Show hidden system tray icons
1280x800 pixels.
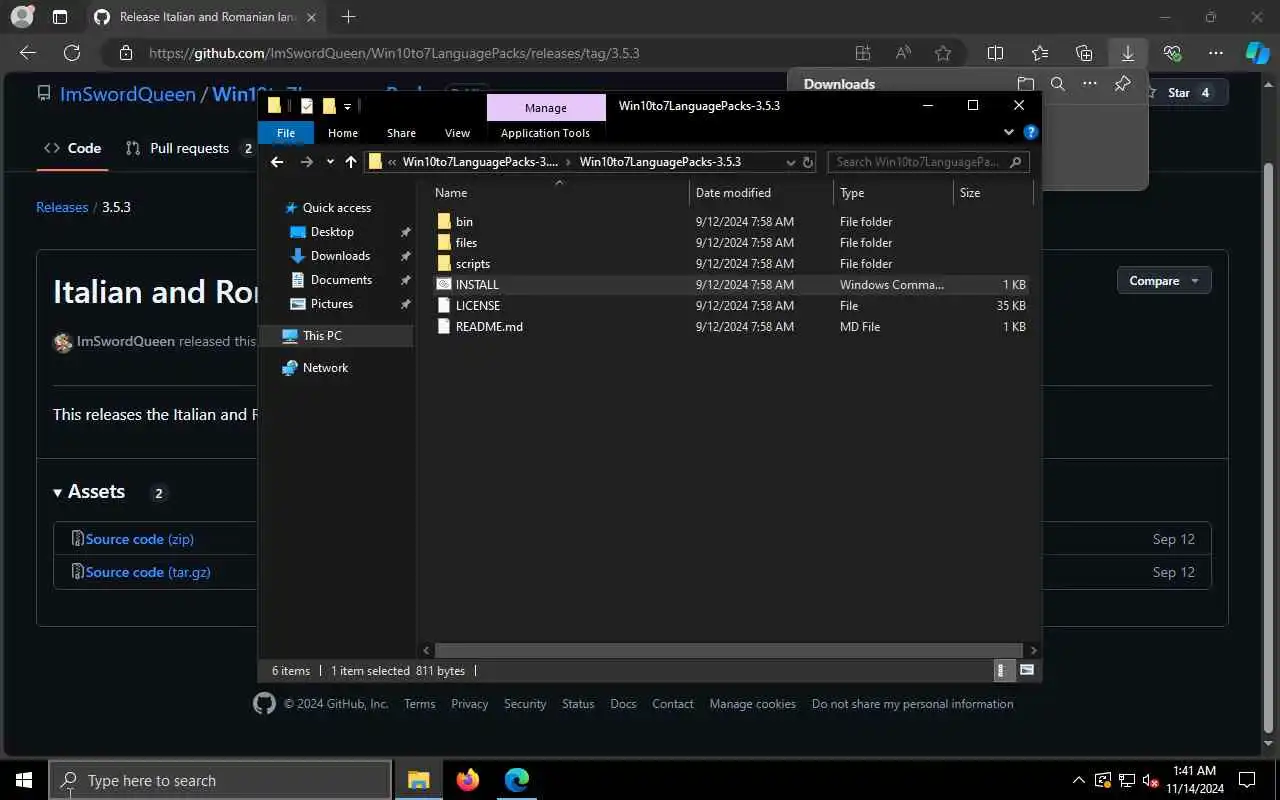1078,780
